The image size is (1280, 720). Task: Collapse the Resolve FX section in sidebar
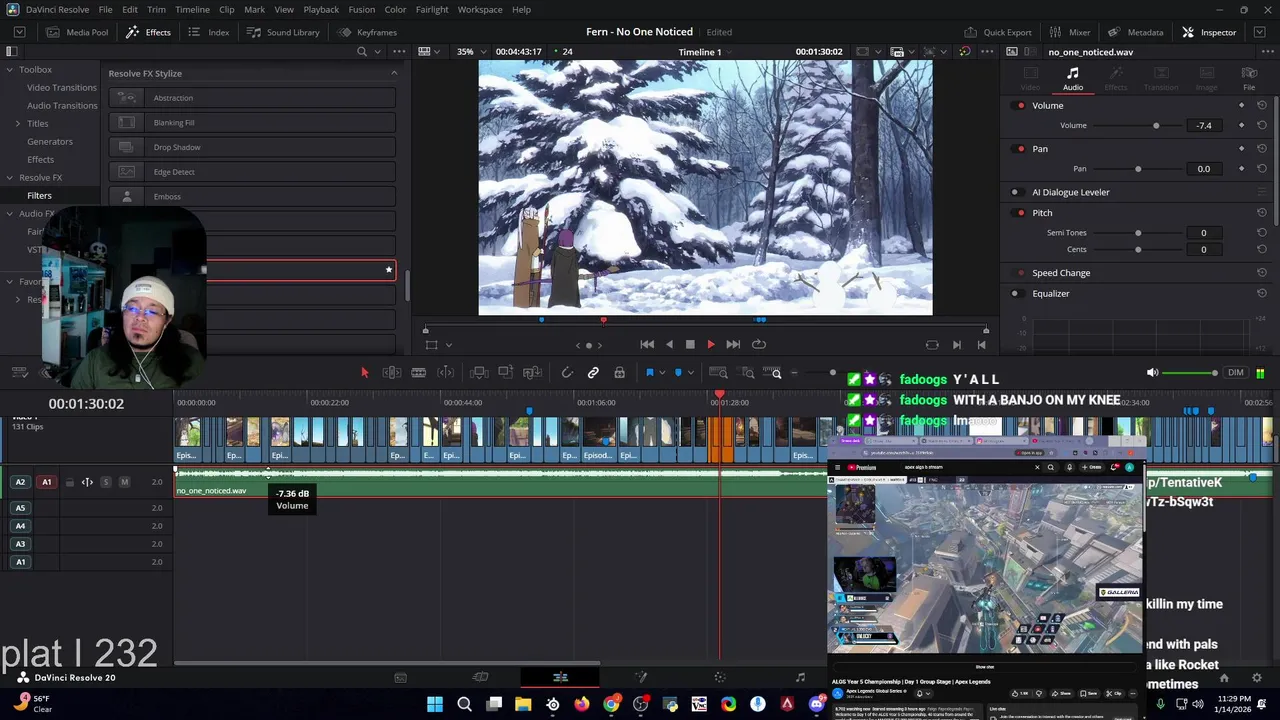click(x=9, y=178)
